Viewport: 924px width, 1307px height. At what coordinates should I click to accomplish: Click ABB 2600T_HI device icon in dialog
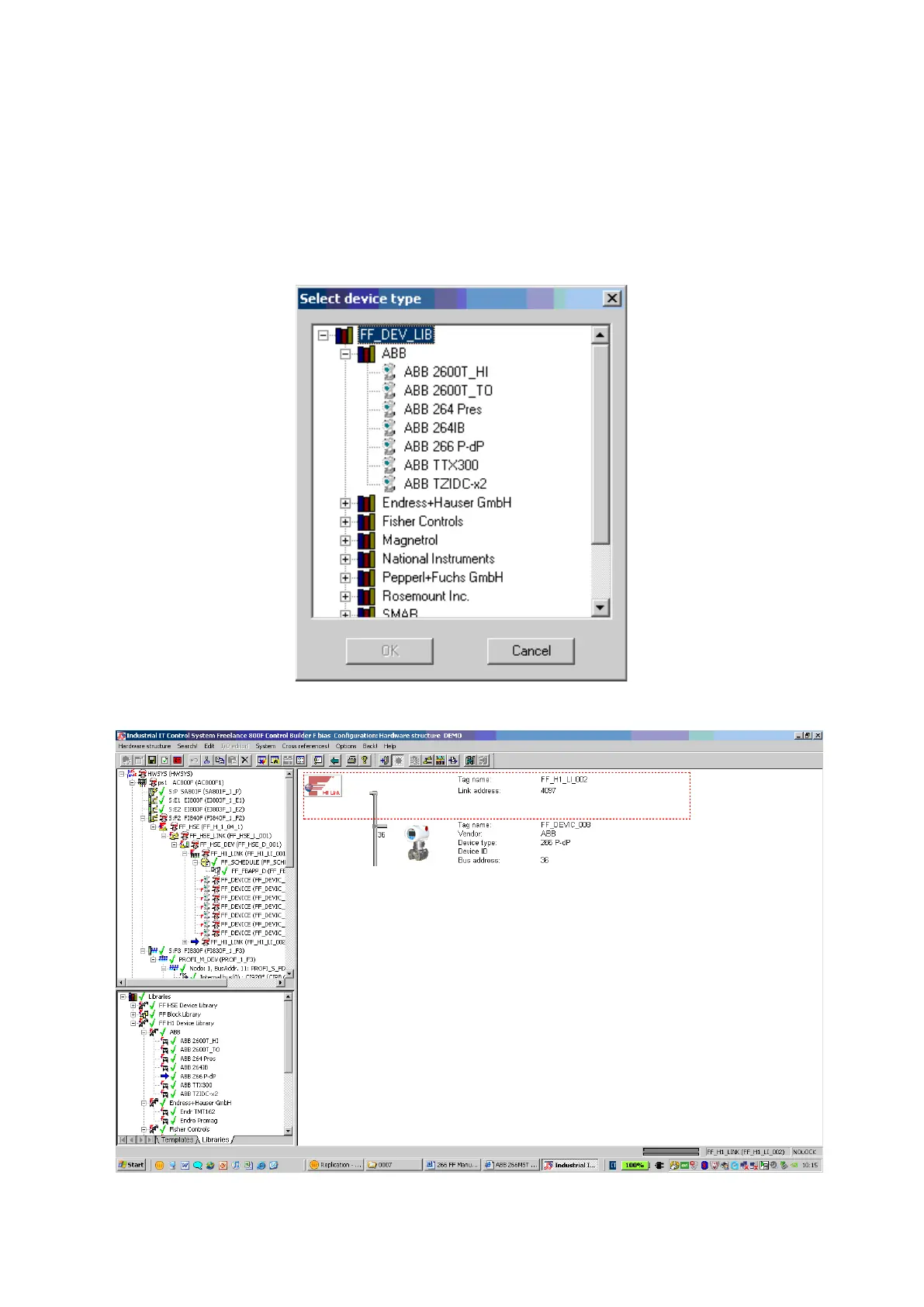pyautogui.click(x=389, y=371)
